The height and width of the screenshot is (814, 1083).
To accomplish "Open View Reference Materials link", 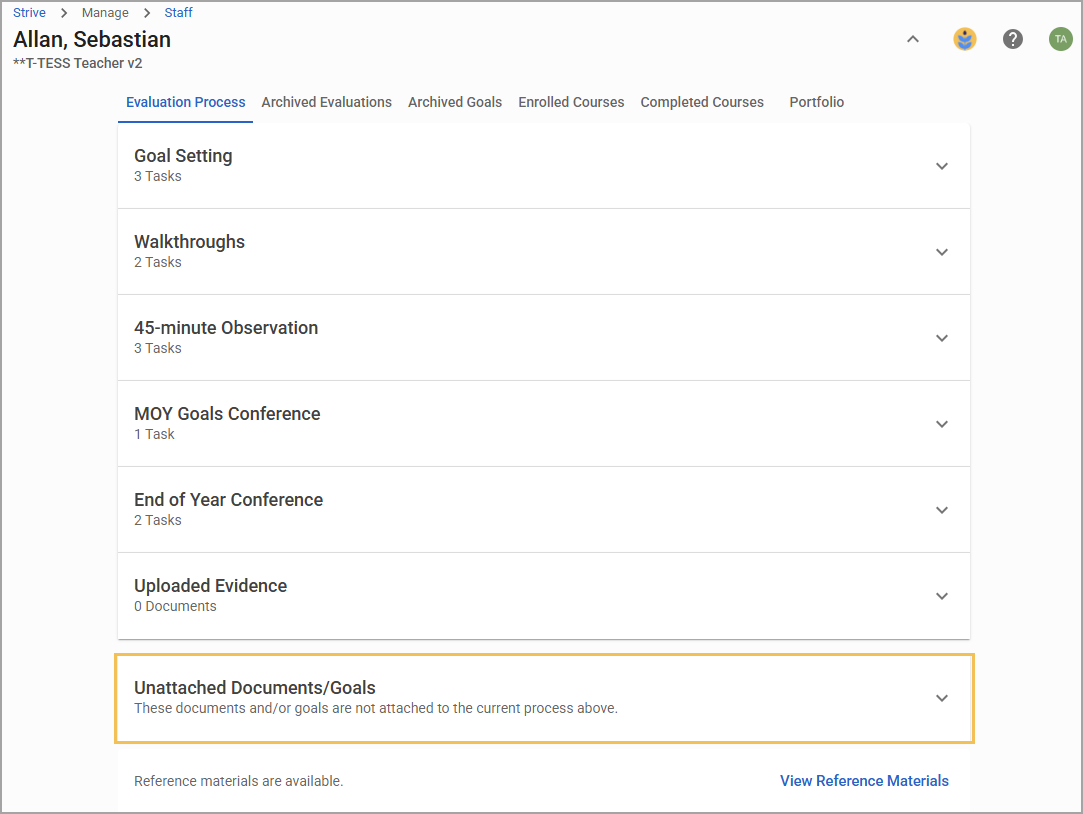I will click(x=864, y=781).
